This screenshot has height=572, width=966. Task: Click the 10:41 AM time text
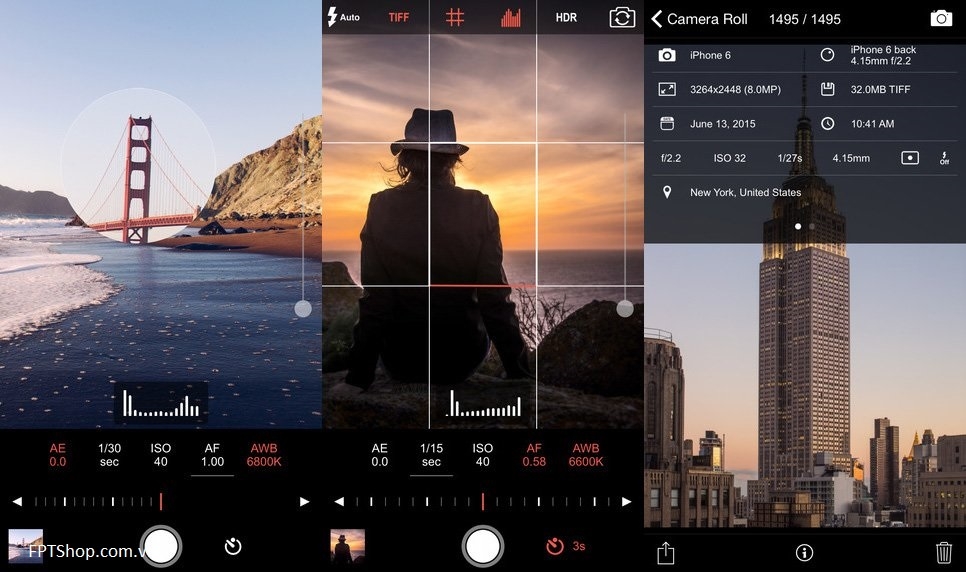pos(872,124)
